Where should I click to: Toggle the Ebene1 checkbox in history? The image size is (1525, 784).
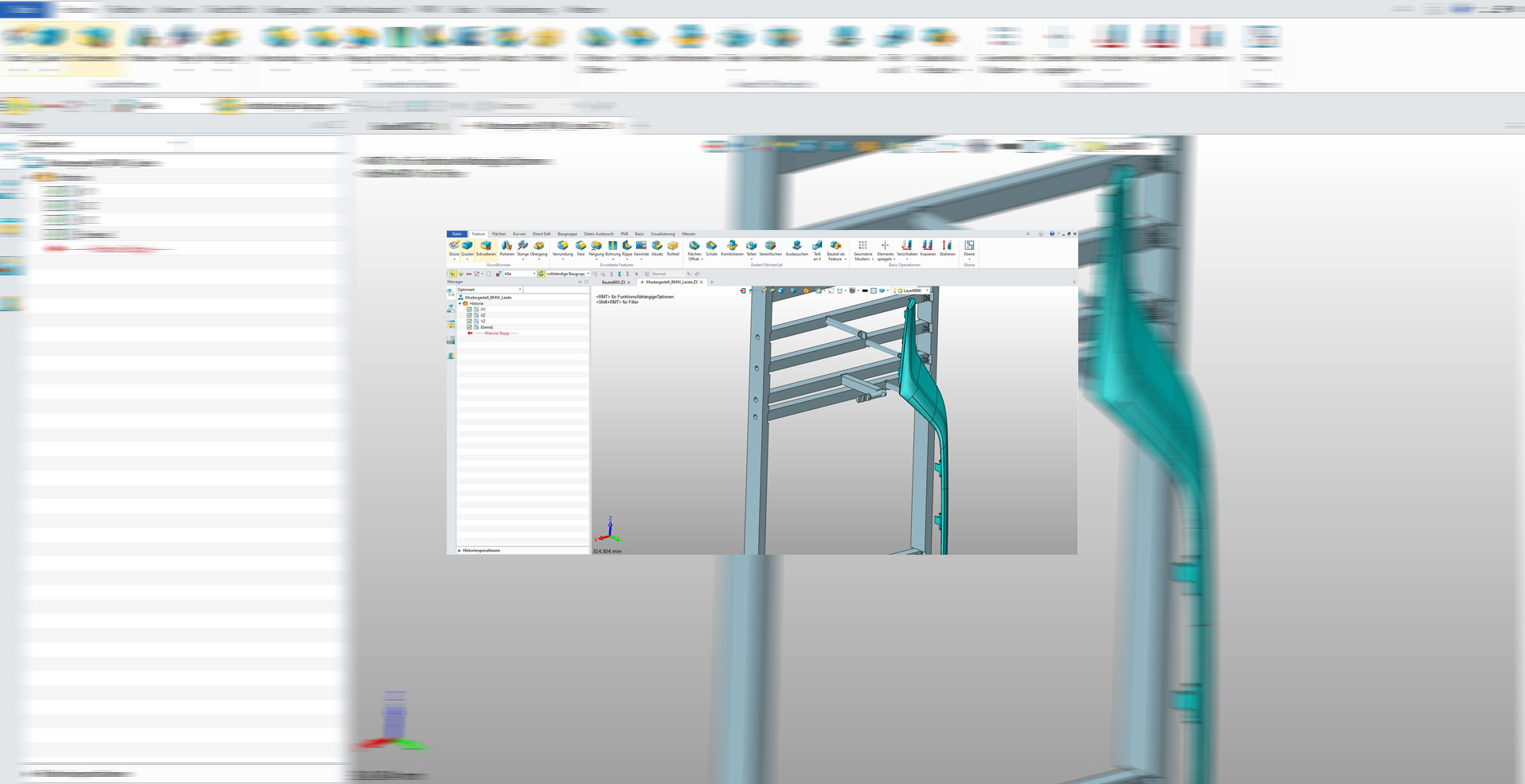[x=469, y=327]
